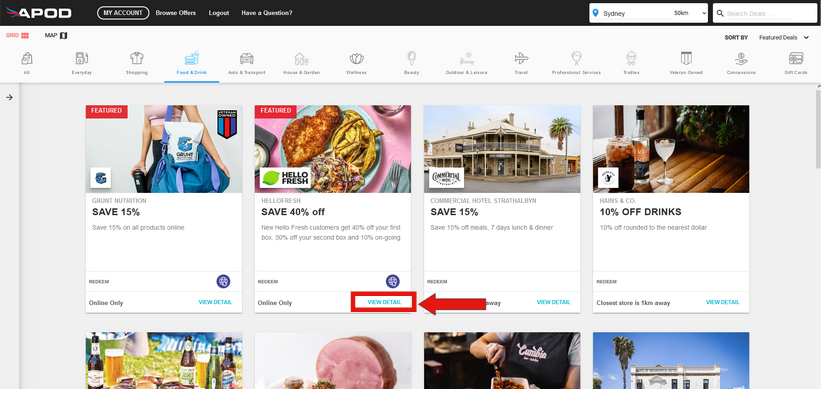Click the Grunt Nutrition logo badge
The height and width of the screenshot is (397, 821).
(x=101, y=178)
